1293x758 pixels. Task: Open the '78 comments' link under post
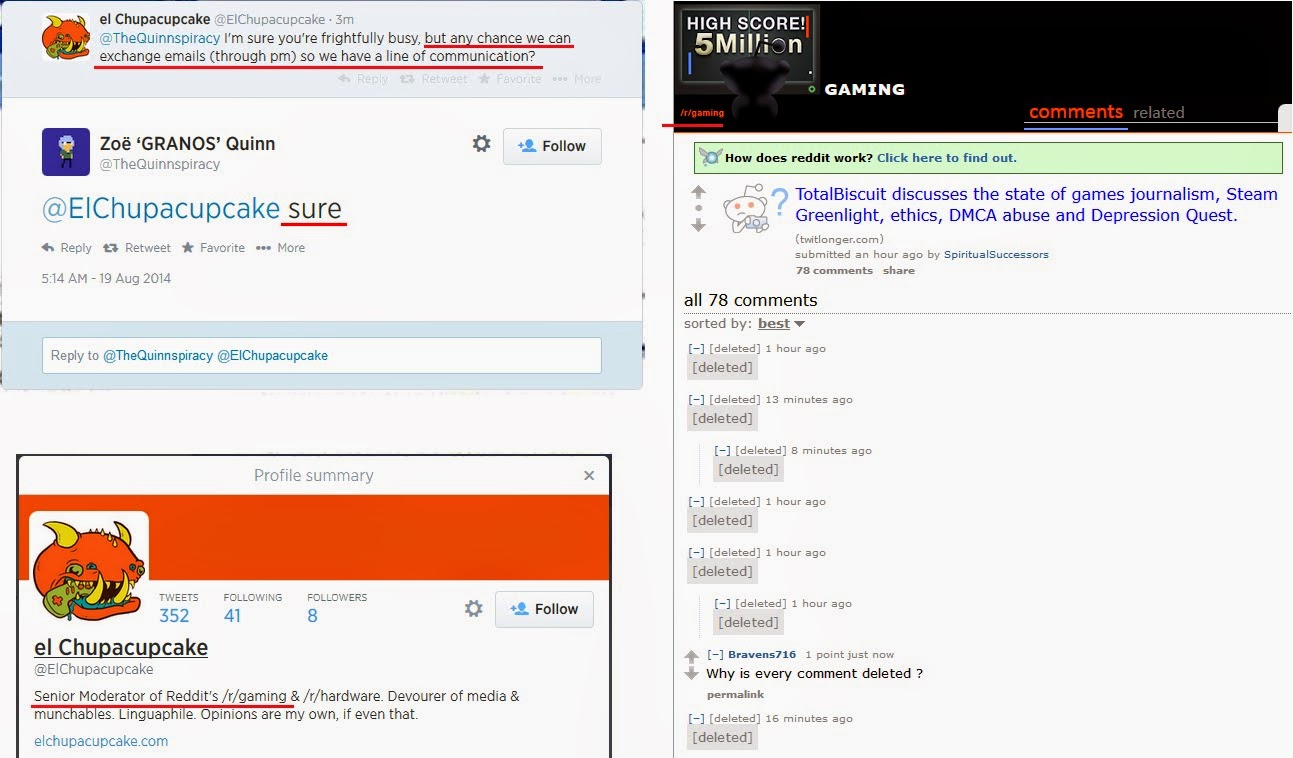[x=834, y=270]
